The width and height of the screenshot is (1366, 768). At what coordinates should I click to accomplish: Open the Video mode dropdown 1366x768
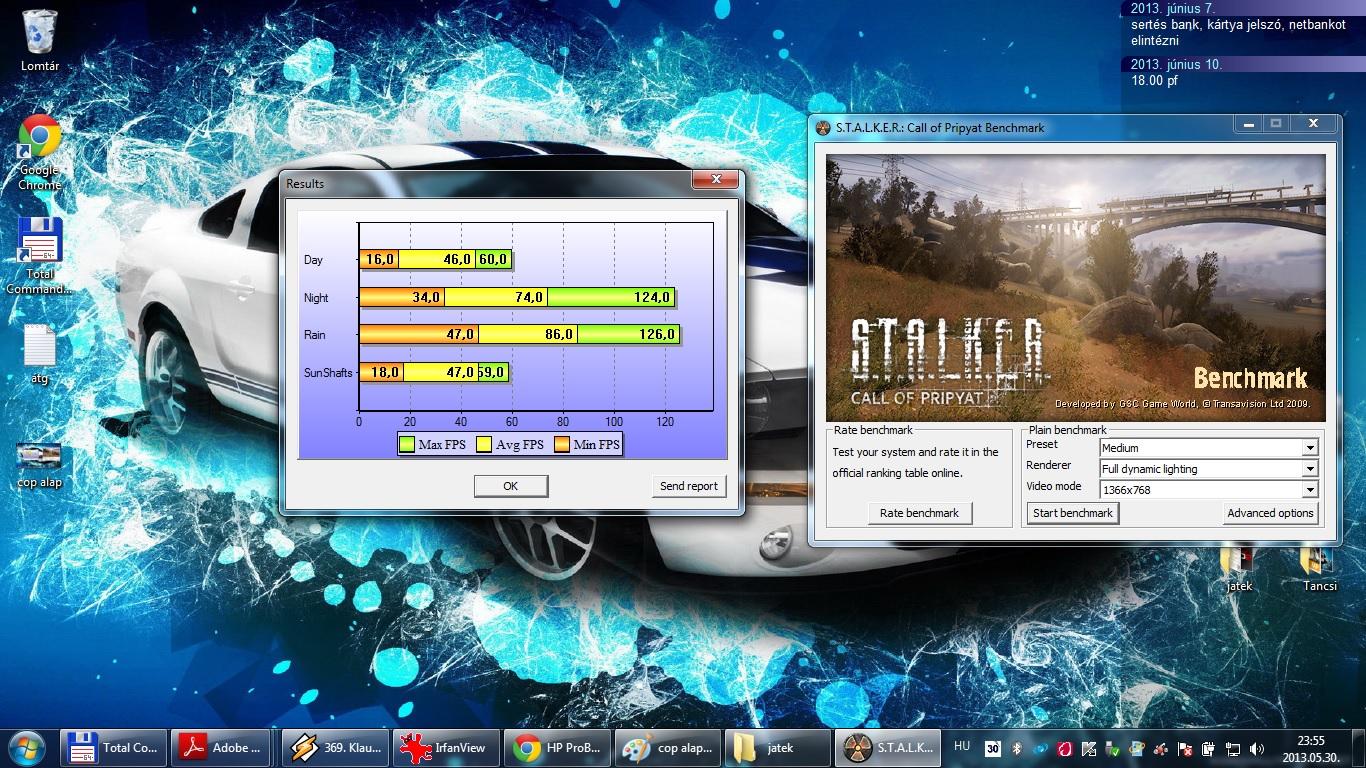pyautogui.click(x=1209, y=490)
